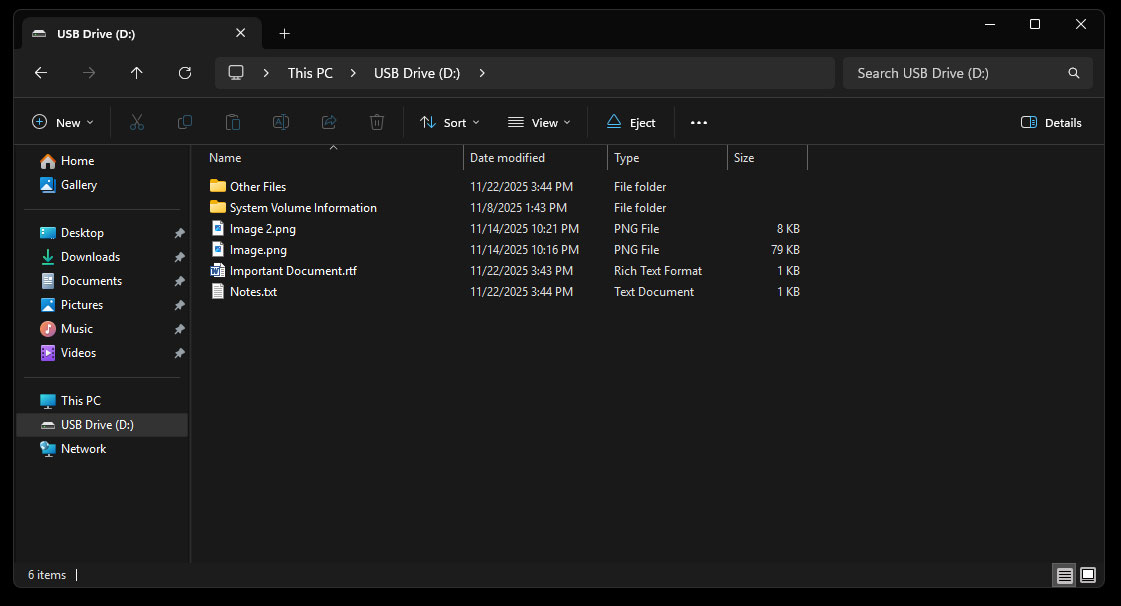Switch to large thumbnails view in status bar
Image resolution: width=1121 pixels, height=606 pixels.
click(x=1088, y=575)
